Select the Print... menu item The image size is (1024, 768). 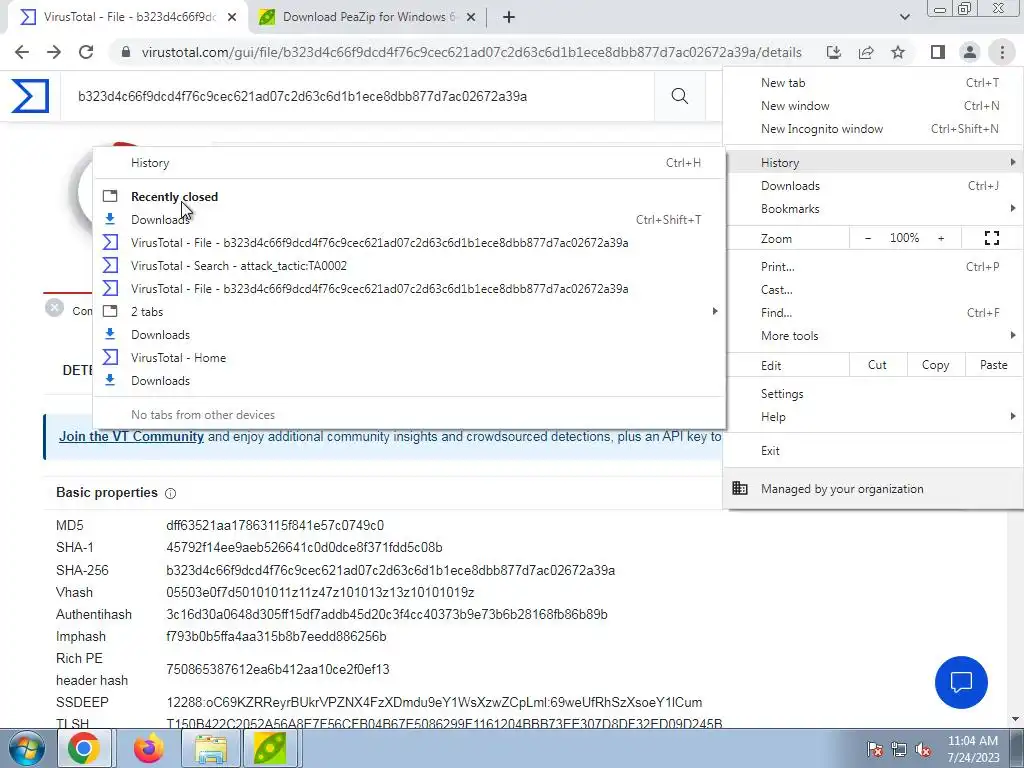click(873, 266)
